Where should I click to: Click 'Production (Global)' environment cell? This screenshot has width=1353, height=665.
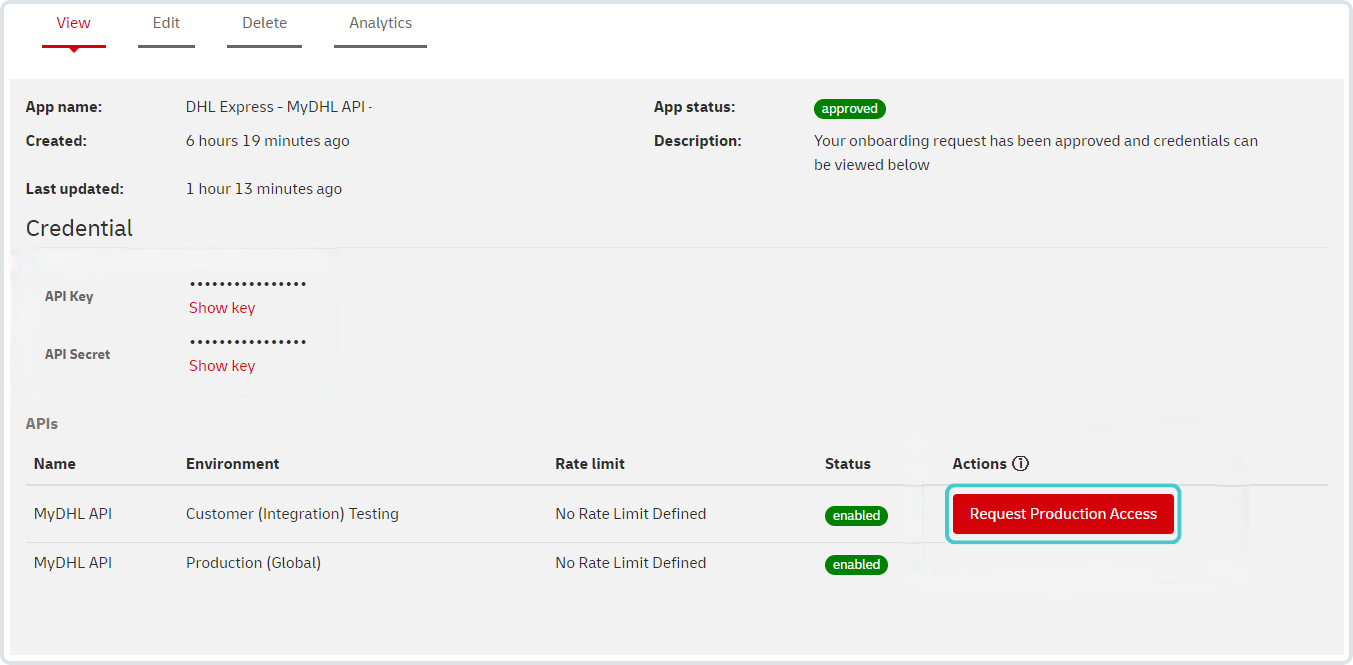pos(253,563)
